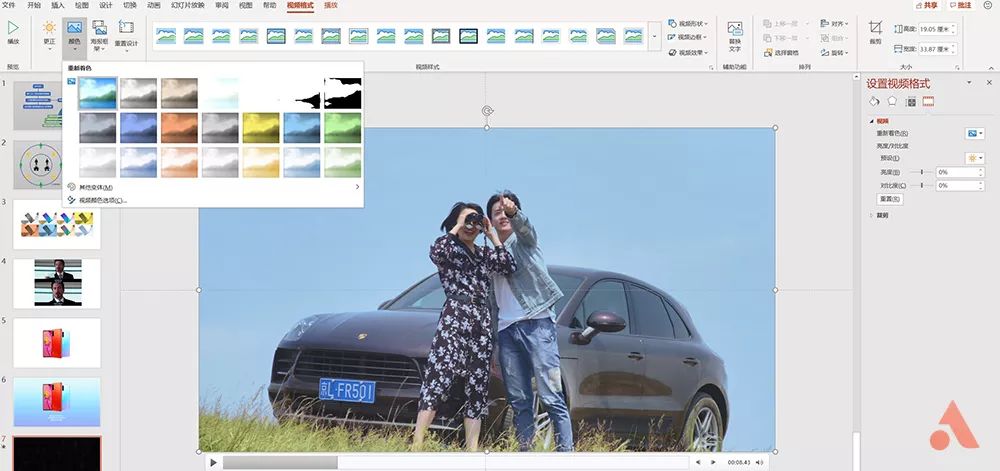Click Send Backward (下移一层) button
Viewport: 1000px width, 471px height.
click(x=786, y=38)
